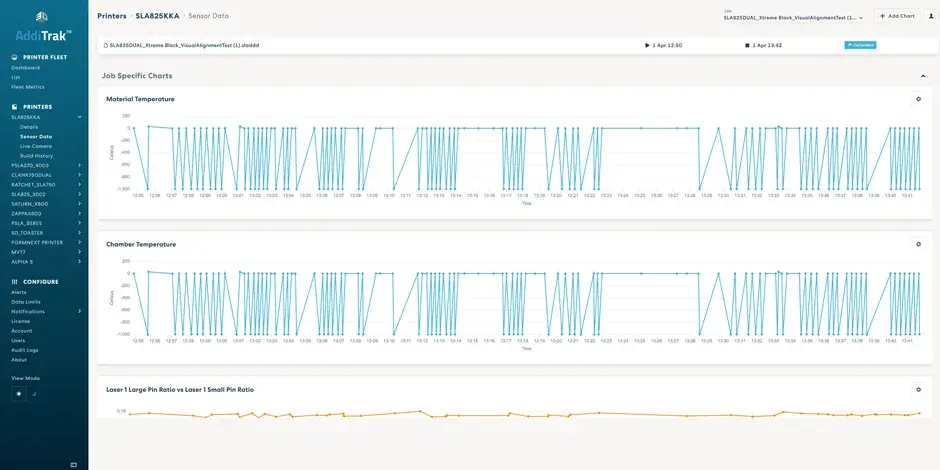This screenshot has width=940, height=470.
Task: Expand the FORMNEXT PRINTER entry
Action: click(x=80, y=242)
